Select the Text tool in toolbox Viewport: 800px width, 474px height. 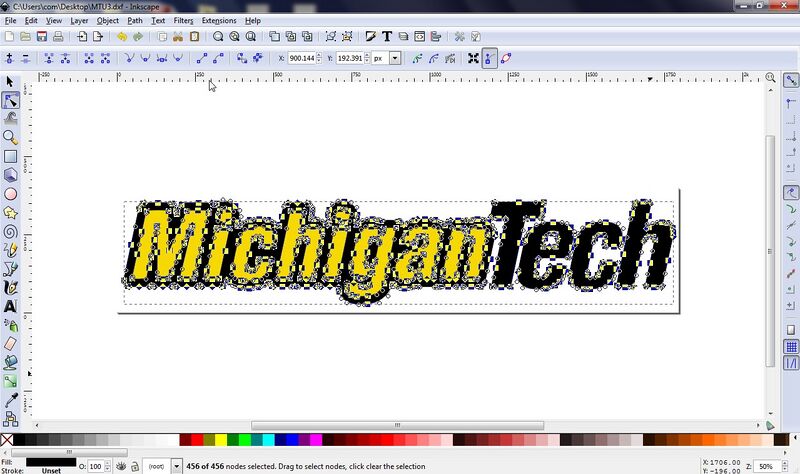coord(10,306)
